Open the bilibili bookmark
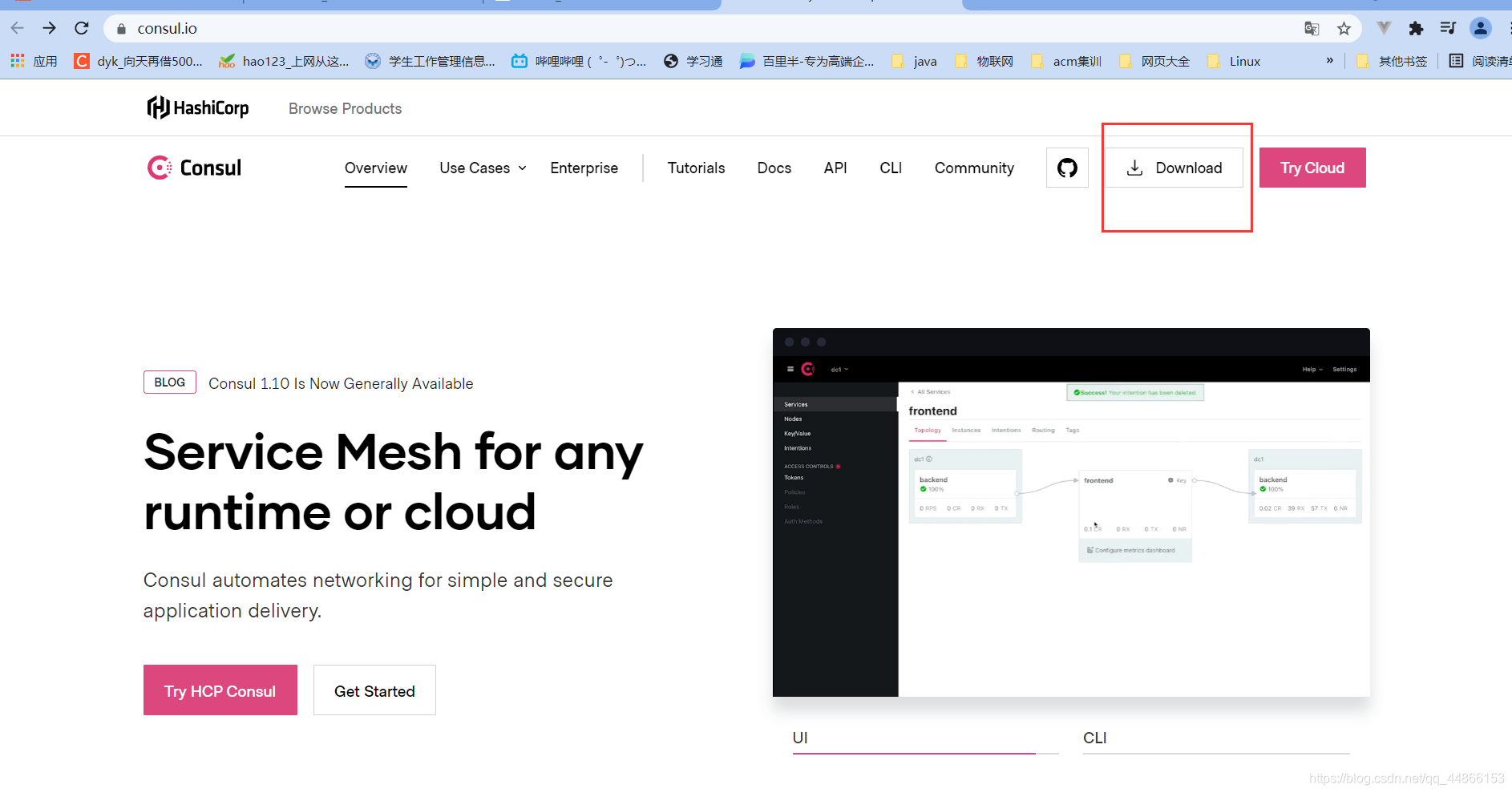Image resolution: width=1512 pixels, height=793 pixels. (579, 61)
